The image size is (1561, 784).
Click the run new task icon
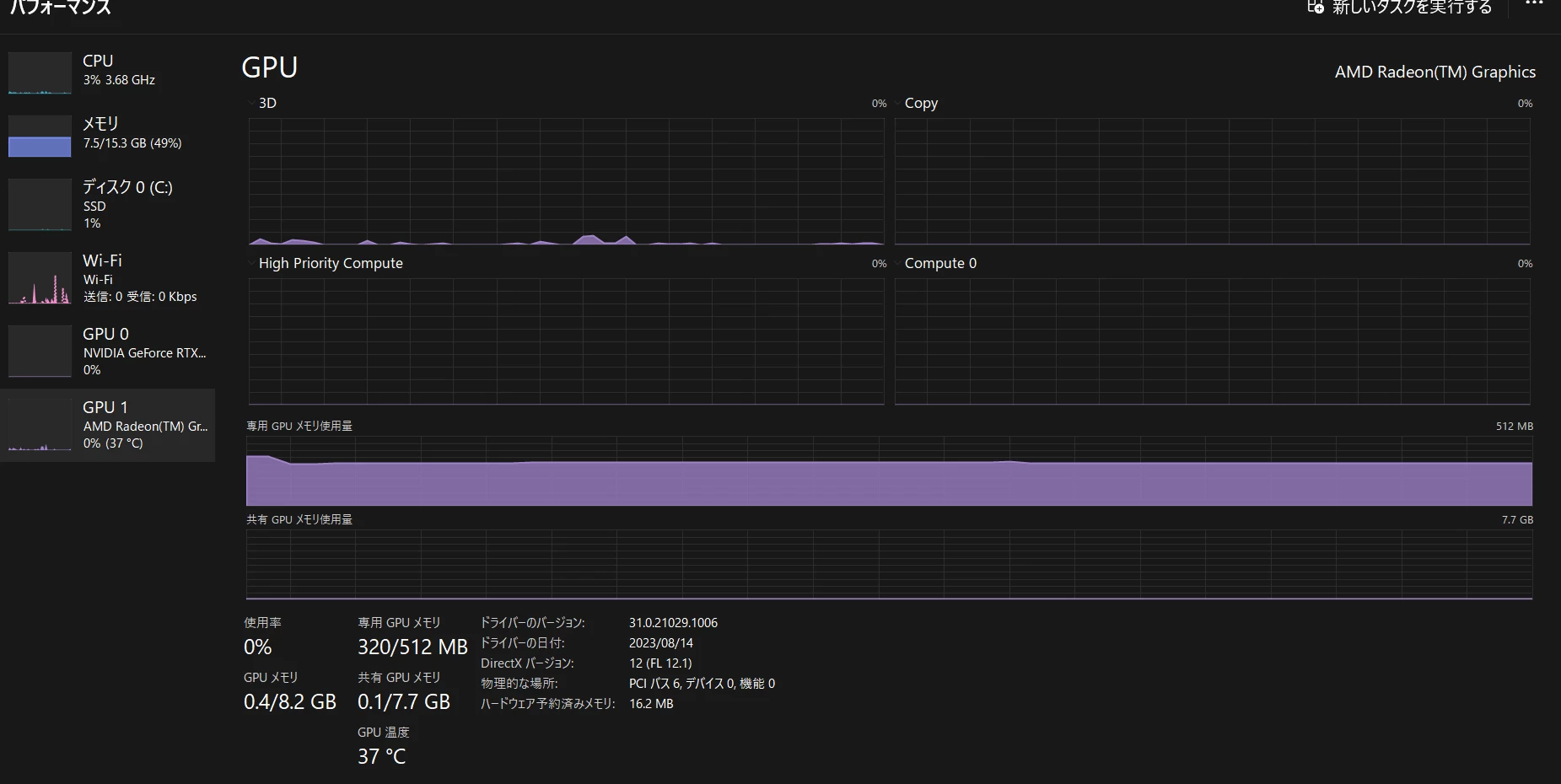point(1315,7)
